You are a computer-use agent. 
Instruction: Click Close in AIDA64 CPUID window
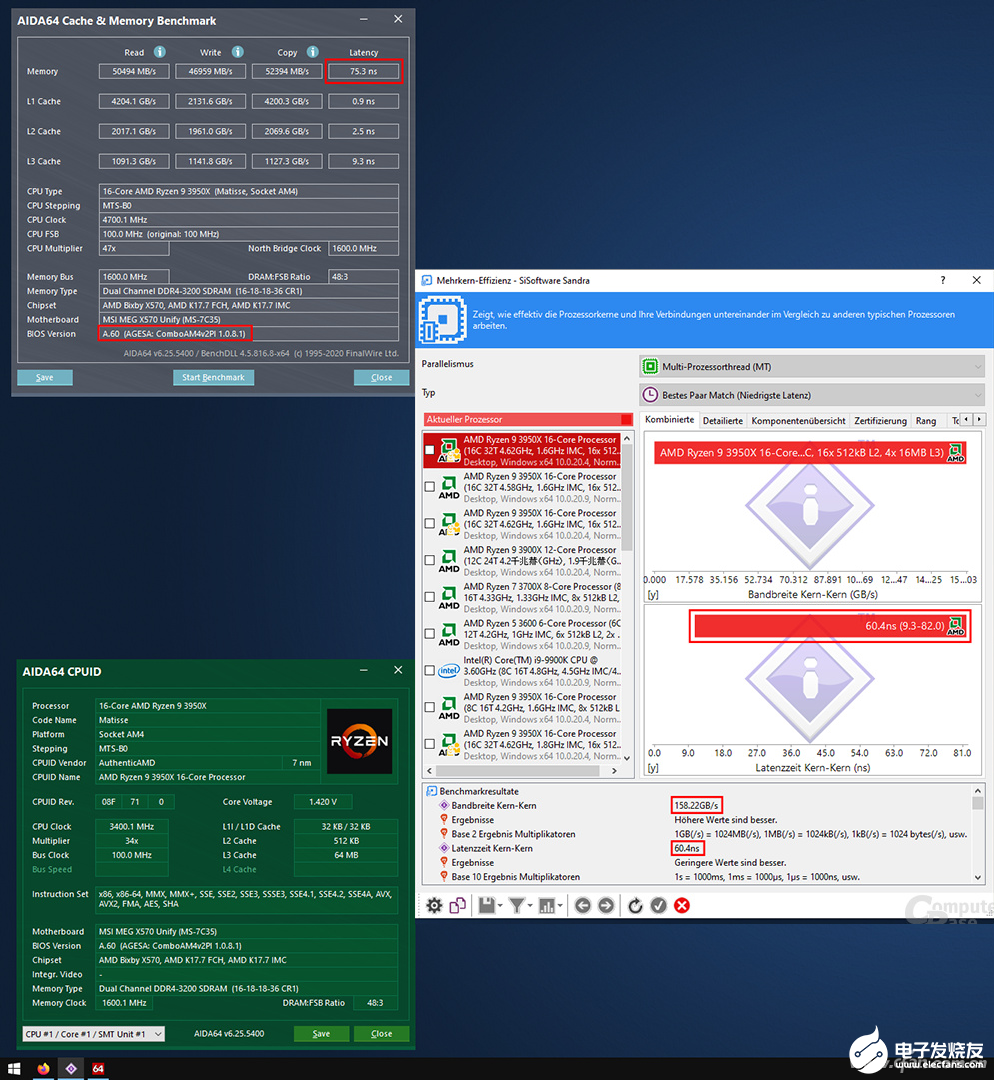click(382, 1033)
